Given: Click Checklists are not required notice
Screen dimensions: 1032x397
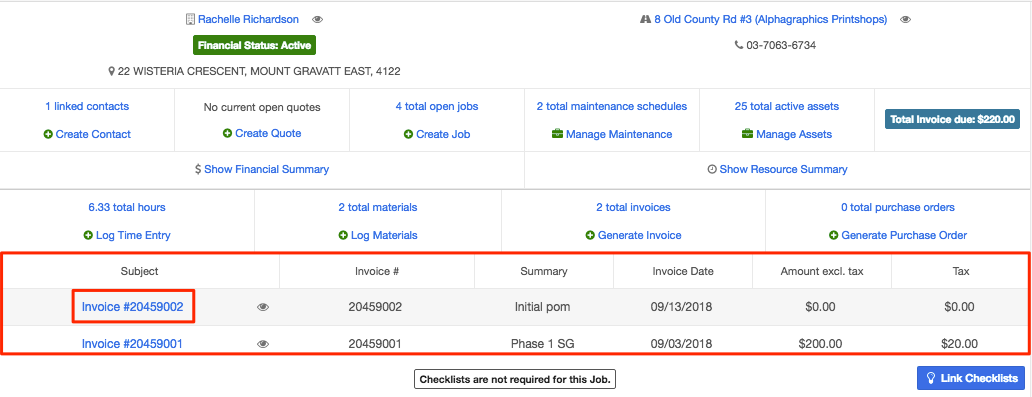Looking at the screenshot, I should pyautogui.click(x=515, y=379).
